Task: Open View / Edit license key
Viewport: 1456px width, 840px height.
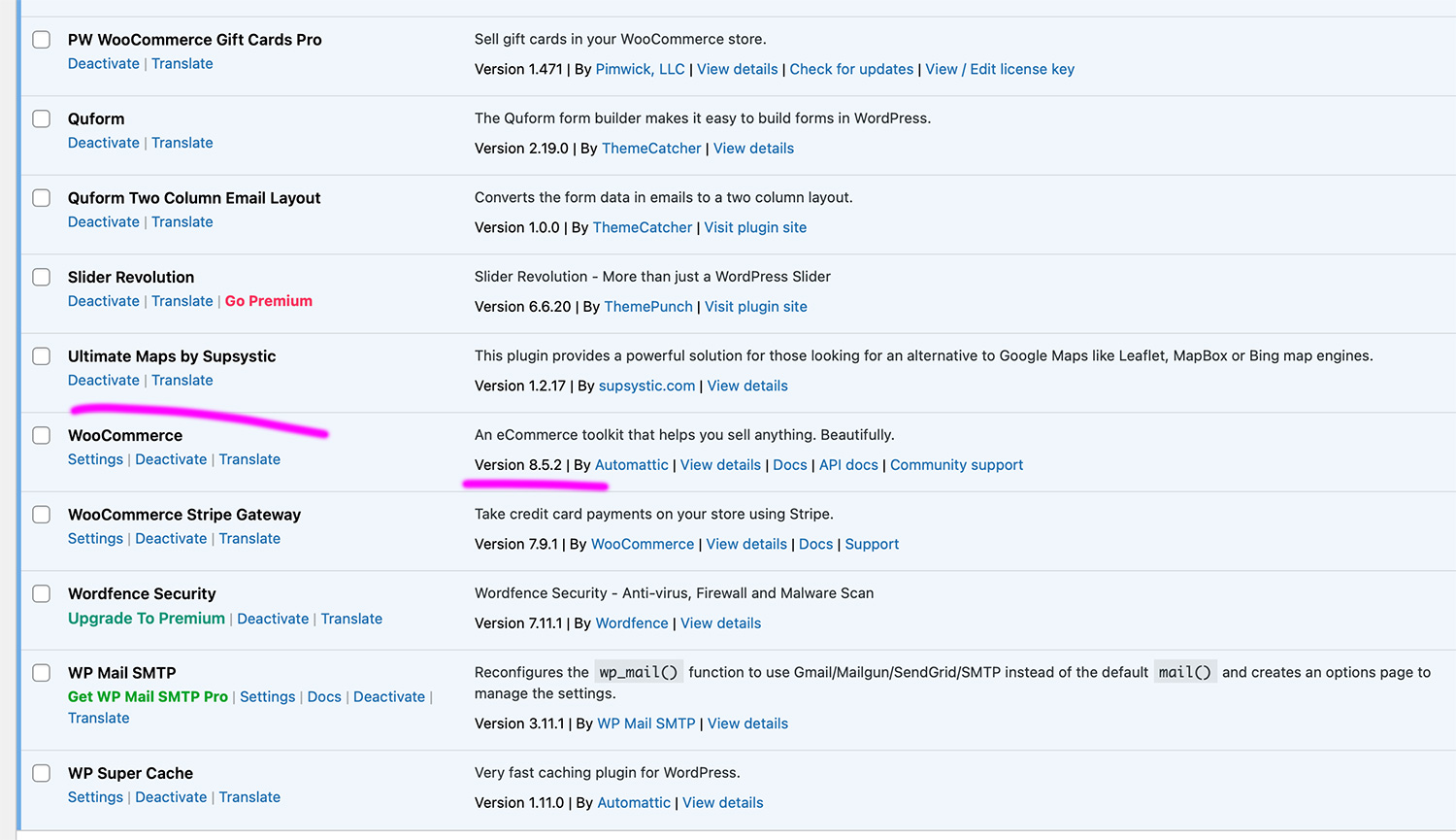Action: tap(1000, 69)
